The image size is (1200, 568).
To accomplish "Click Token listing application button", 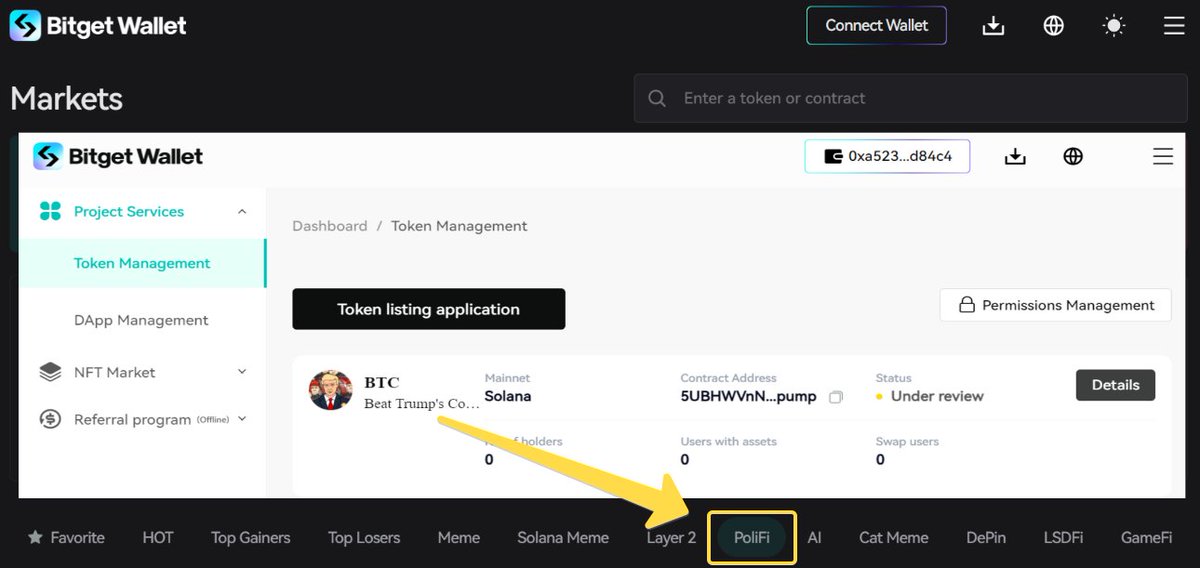I will (x=429, y=309).
